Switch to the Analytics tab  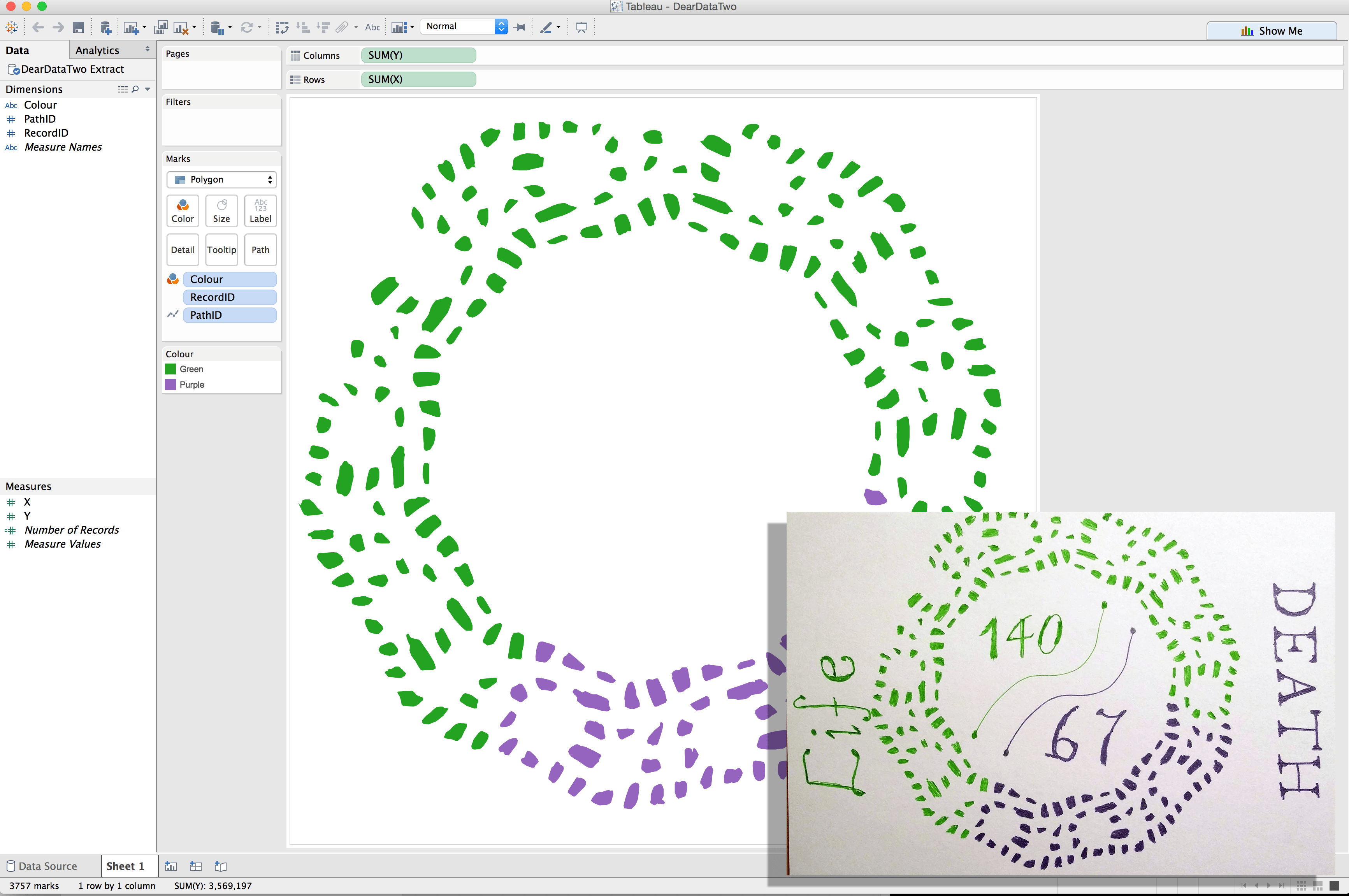coord(97,50)
